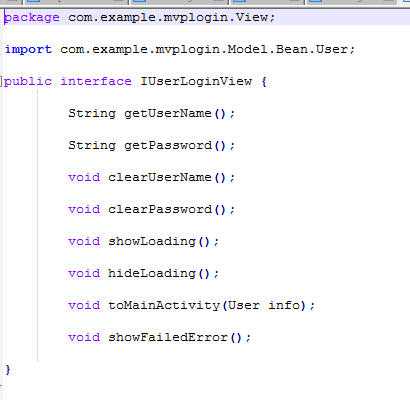Viewport: 410px width, 400px height.
Task: Click the import keyword
Action: [x=29, y=49]
